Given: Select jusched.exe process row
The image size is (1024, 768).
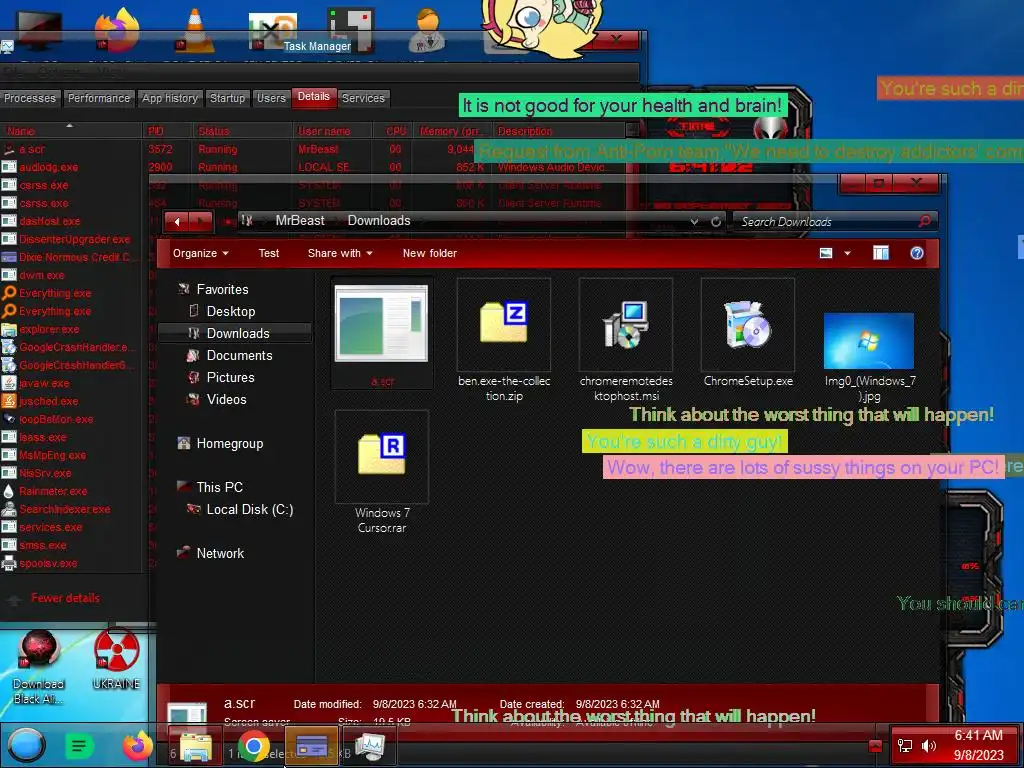Looking at the screenshot, I should (x=72, y=401).
